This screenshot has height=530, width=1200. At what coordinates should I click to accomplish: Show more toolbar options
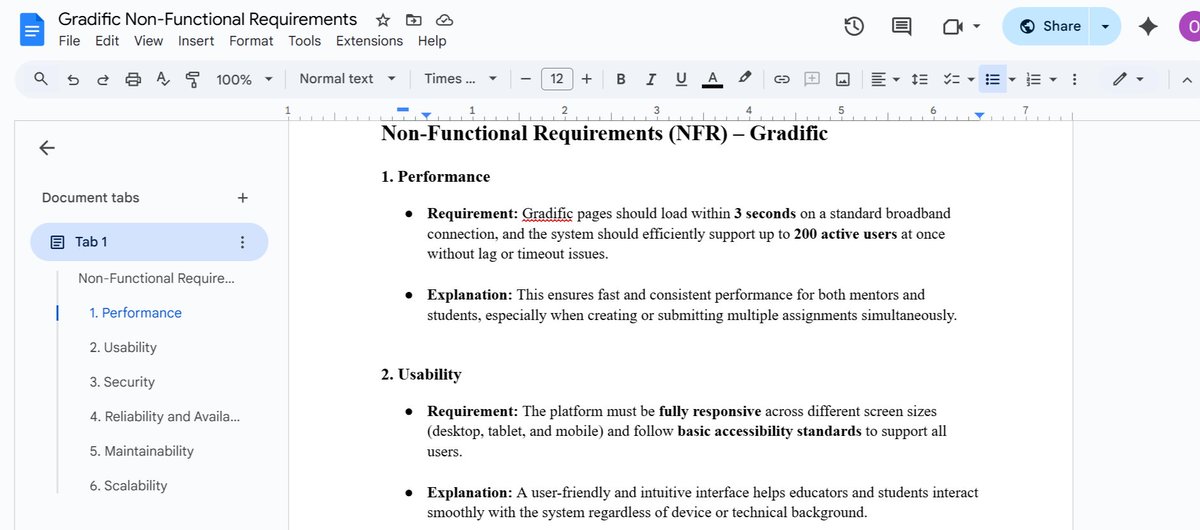1075,79
